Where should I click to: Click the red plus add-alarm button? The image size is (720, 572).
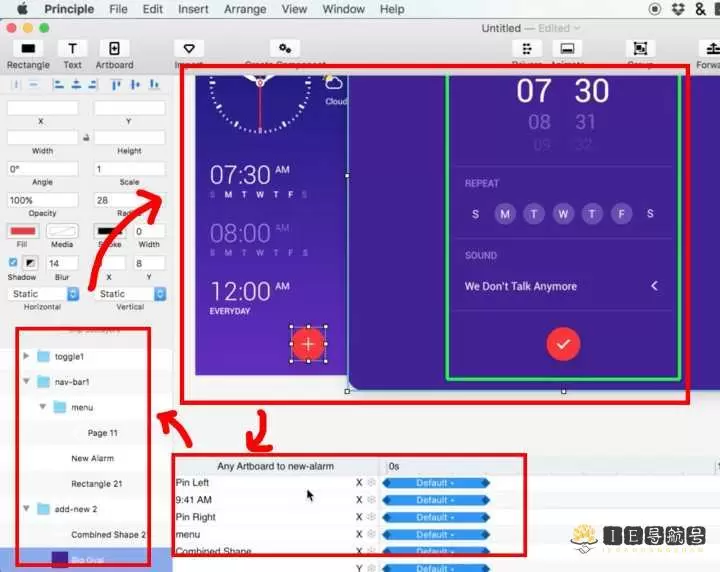coord(308,344)
